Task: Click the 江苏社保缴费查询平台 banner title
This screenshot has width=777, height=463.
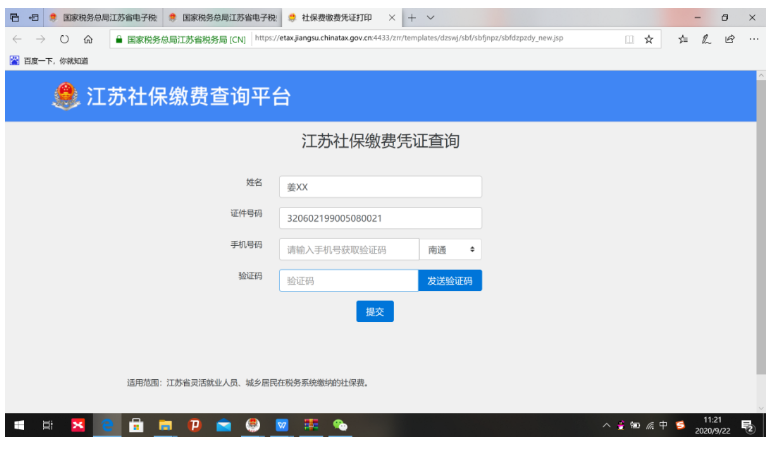Action: [188, 96]
